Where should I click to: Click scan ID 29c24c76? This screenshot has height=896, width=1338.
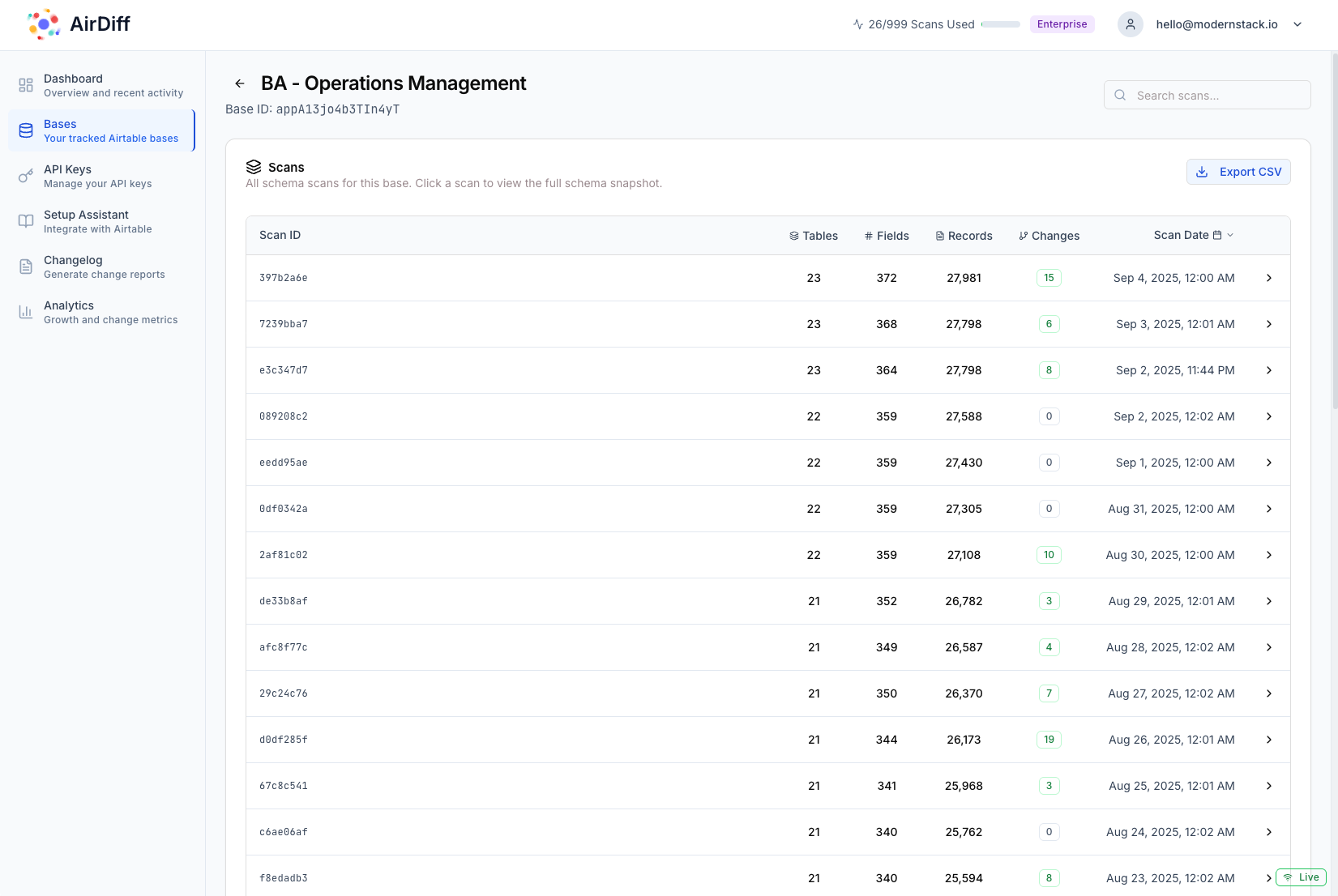tap(284, 693)
